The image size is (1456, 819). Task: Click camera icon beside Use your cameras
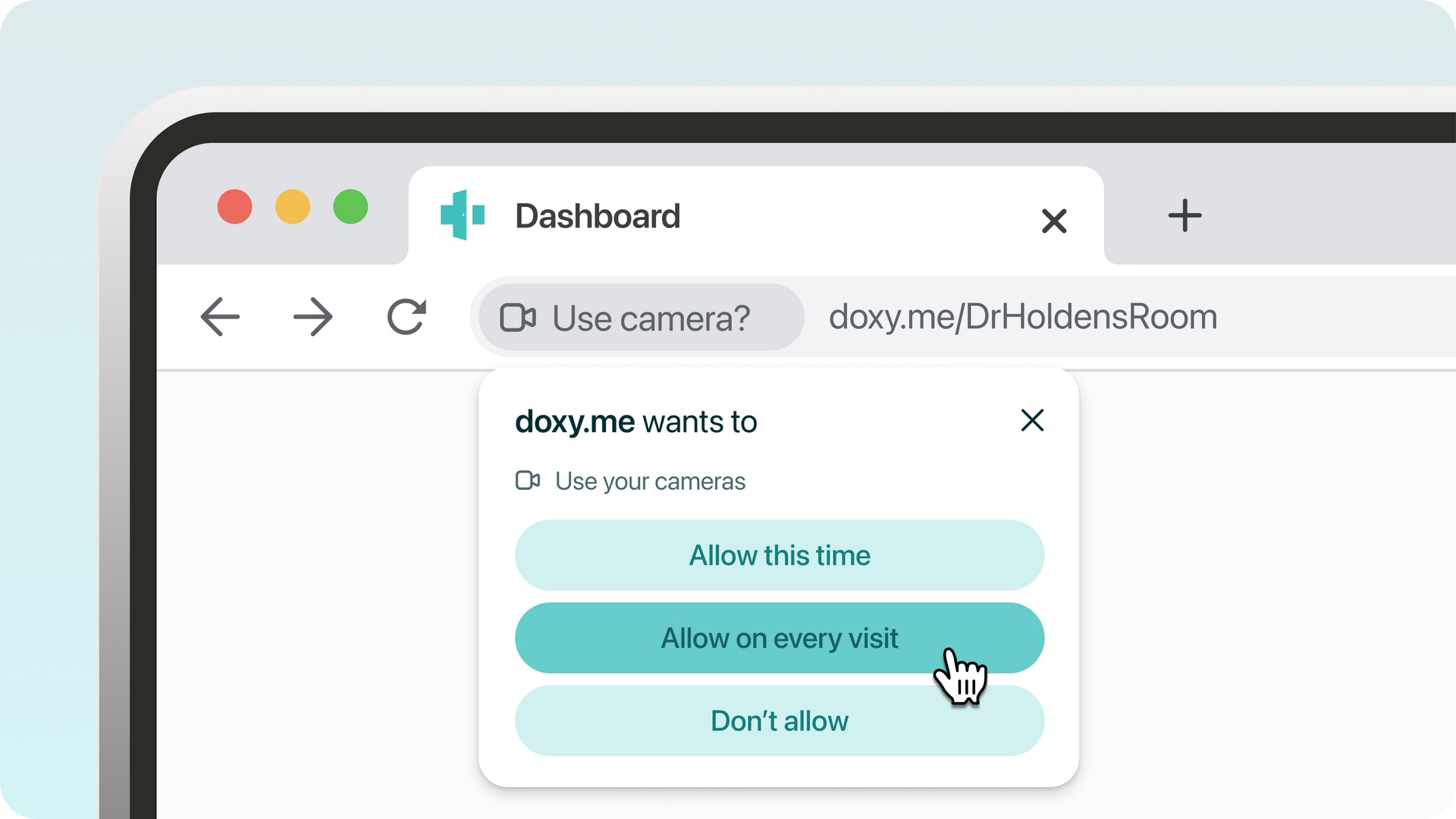pyautogui.click(x=528, y=481)
